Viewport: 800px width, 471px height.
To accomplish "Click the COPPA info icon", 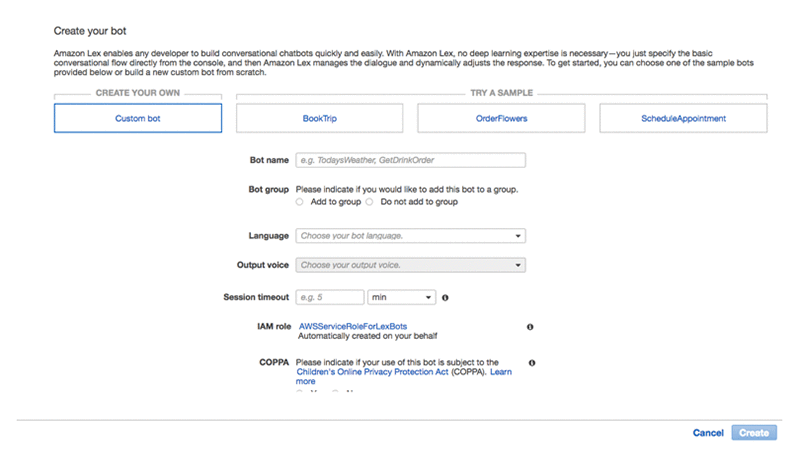I will (532, 363).
